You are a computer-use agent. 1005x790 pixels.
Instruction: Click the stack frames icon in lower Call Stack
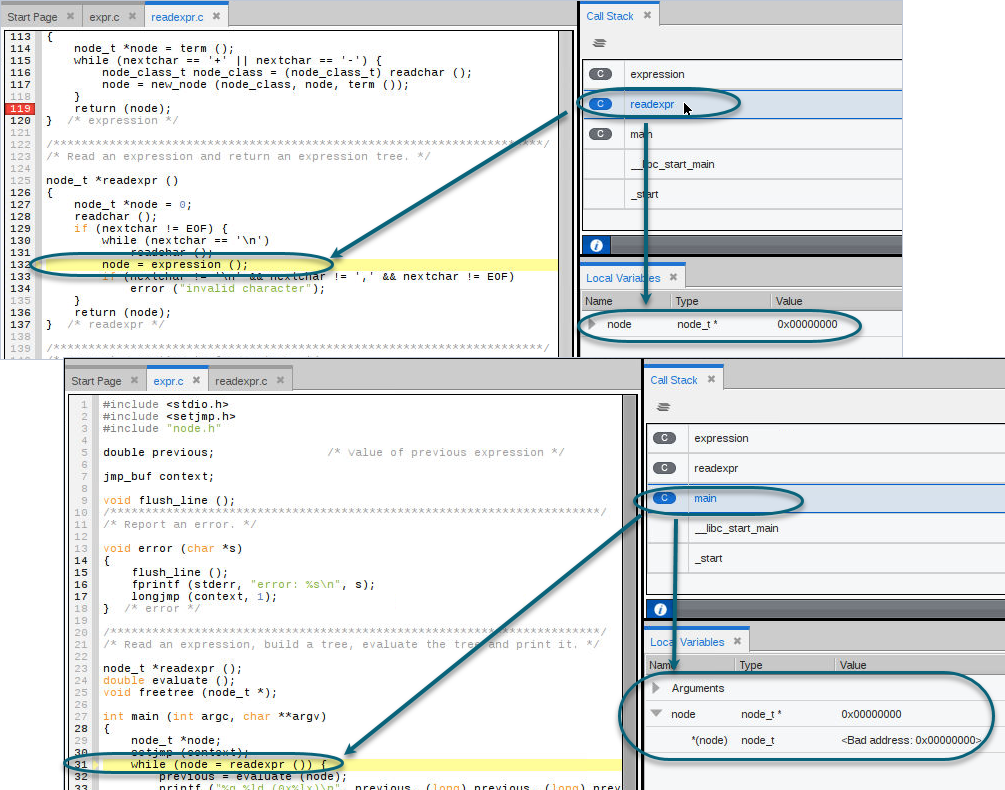click(663, 408)
